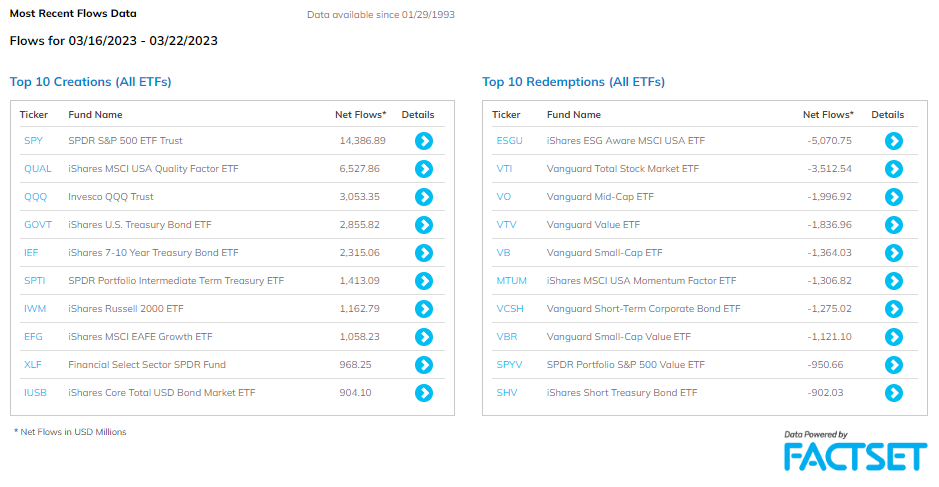This screenshot has width=939, height=487.
Task: Click Vanguard Short-Term Corporate Bond ETF name
Action: pyautogui.click(x=644, y=308)
